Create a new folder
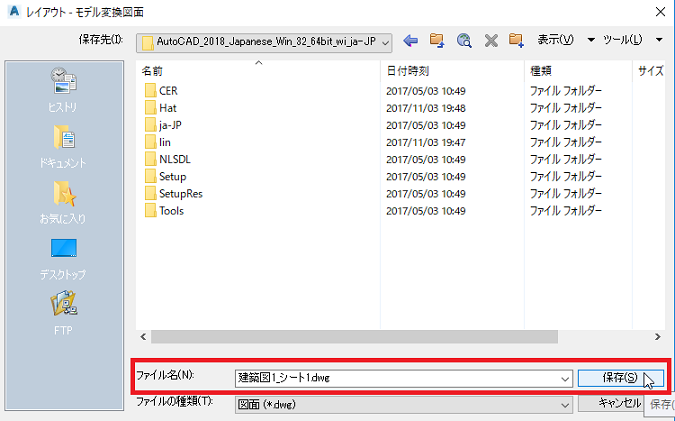This screenshot has width=675, height=421. (516, 40)
